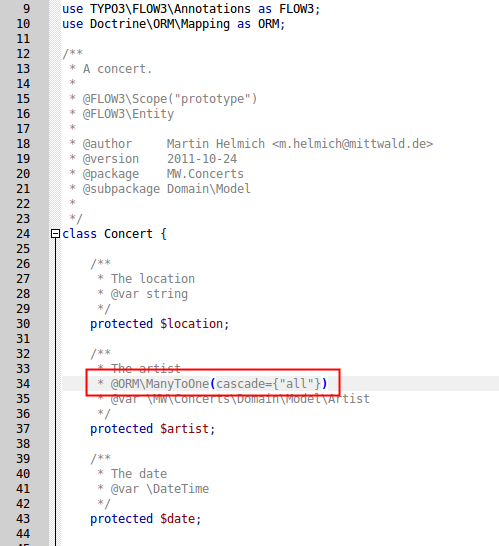Click Doctrine\ORM\Mapping in use statement
499x546 pixels.
159,24
